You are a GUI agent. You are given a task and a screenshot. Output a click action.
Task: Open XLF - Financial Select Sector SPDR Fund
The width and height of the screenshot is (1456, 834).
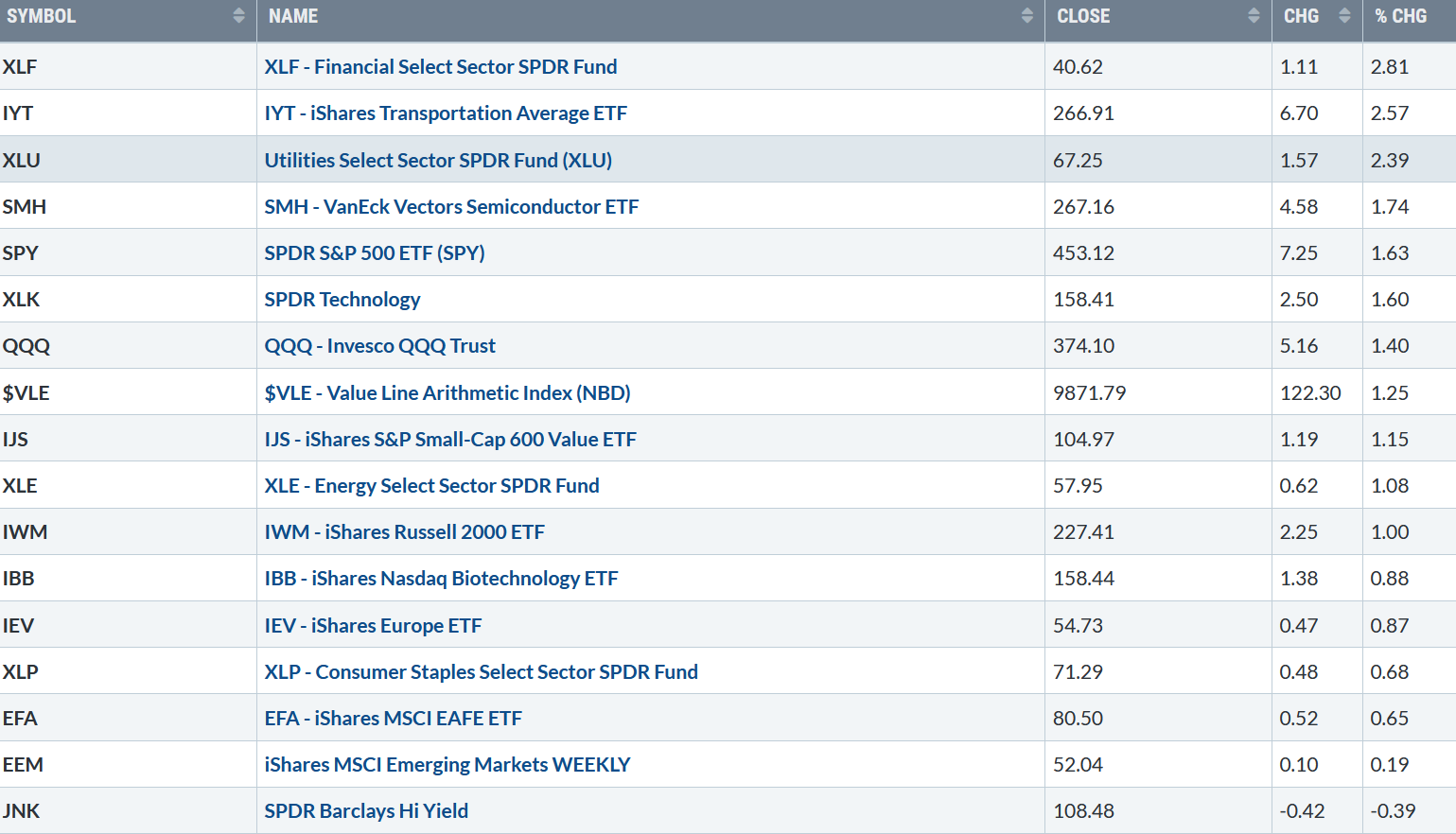point(441,67)
